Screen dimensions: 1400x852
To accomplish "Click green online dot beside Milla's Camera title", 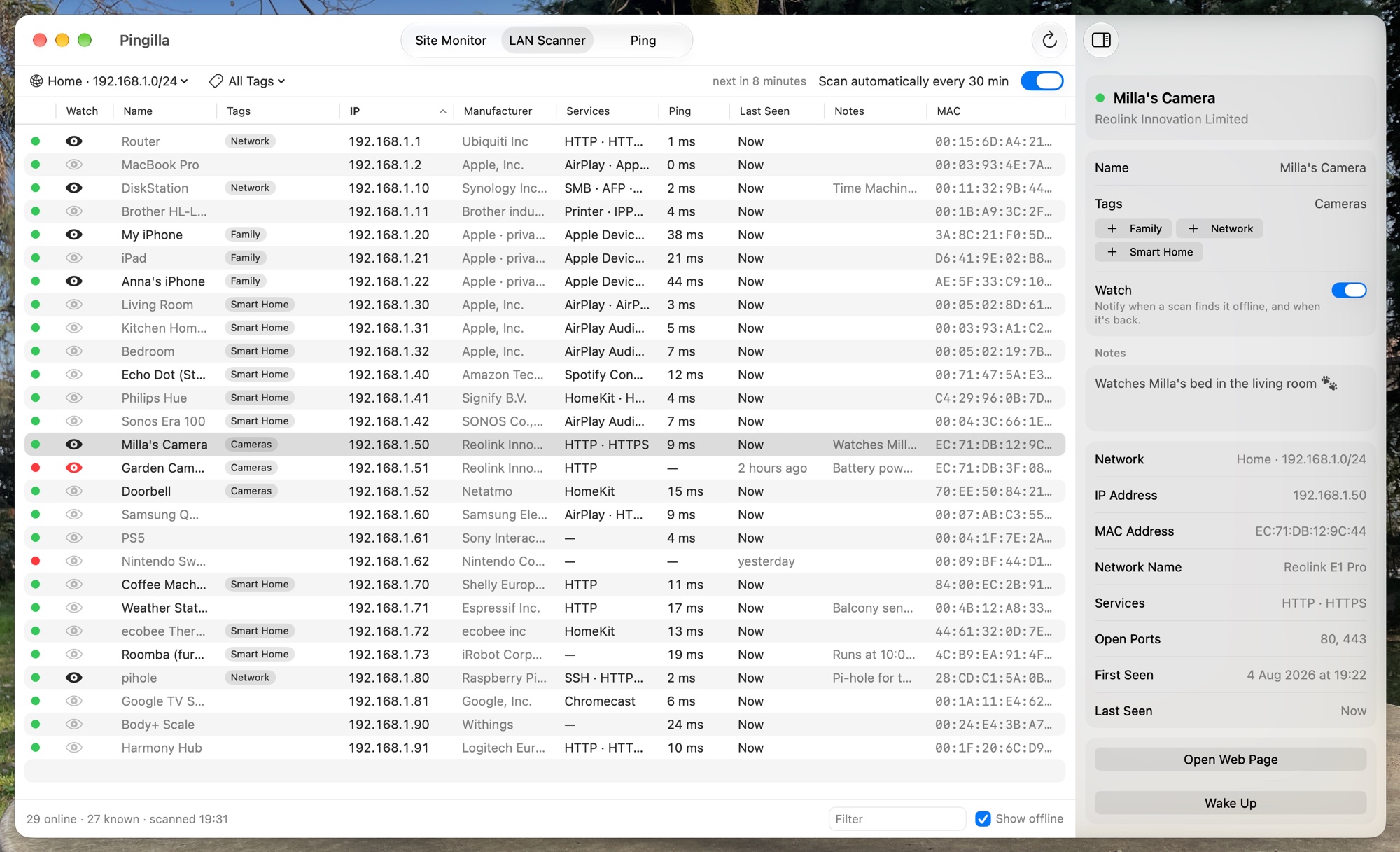I will point(1100,98).
